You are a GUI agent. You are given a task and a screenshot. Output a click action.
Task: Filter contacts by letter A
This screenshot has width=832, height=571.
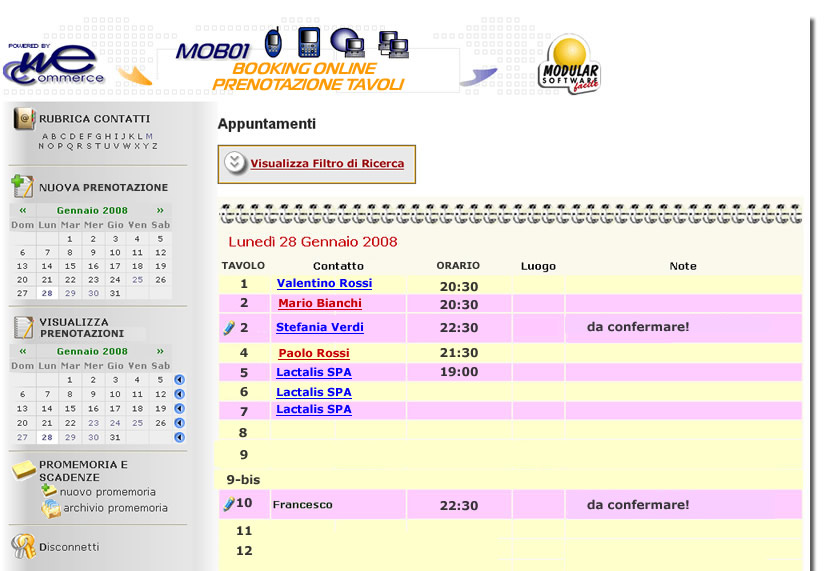(x=45, y=136)
